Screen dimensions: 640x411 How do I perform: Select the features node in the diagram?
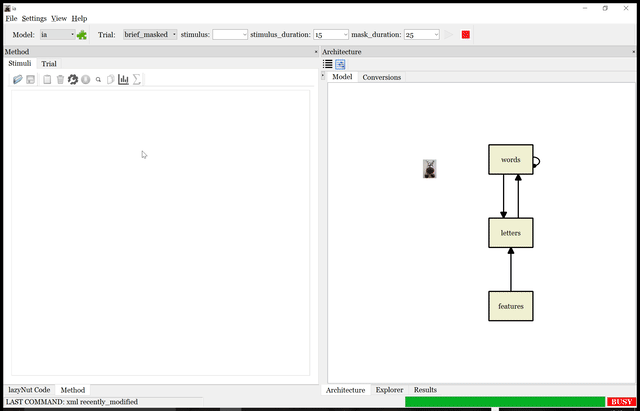[x=510, y=306]
